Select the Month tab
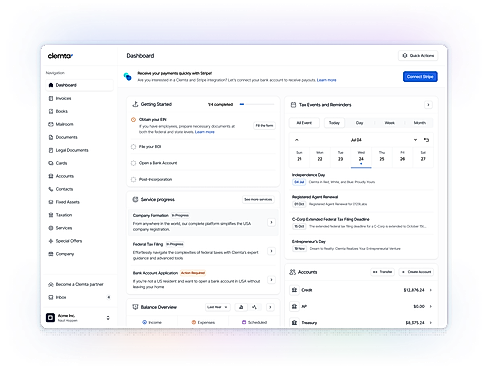The image size is (488, 368). (420, 123)
